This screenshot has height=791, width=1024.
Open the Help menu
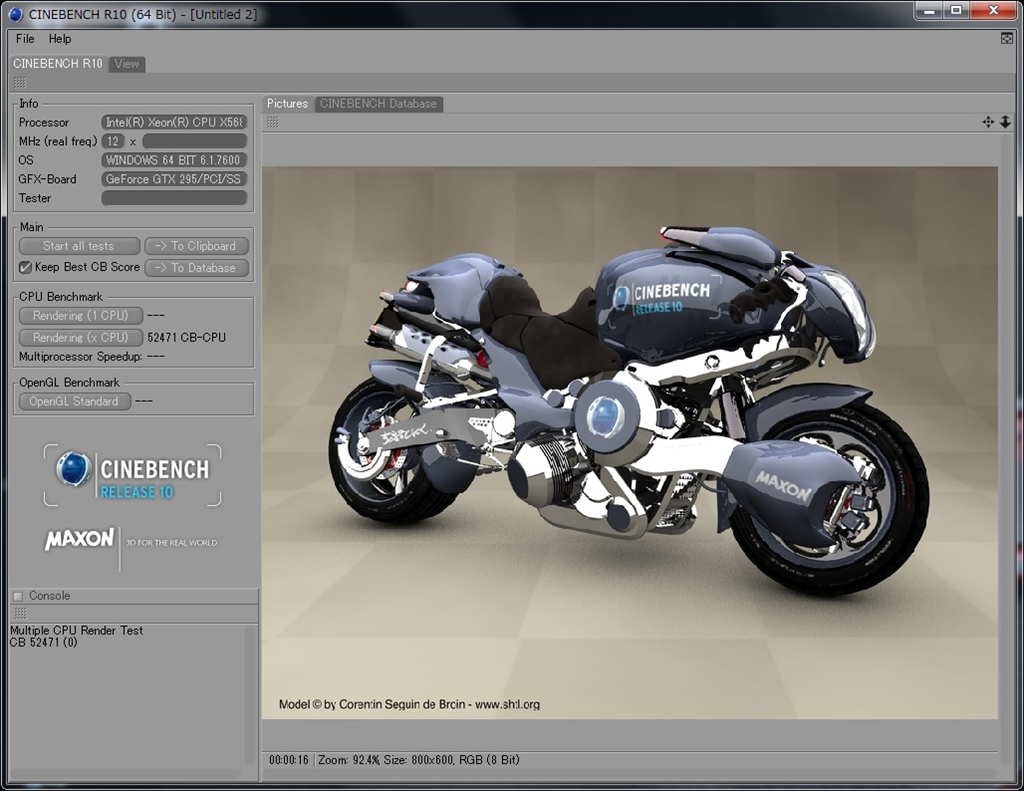pyautogui.click(x=59, y=39)
